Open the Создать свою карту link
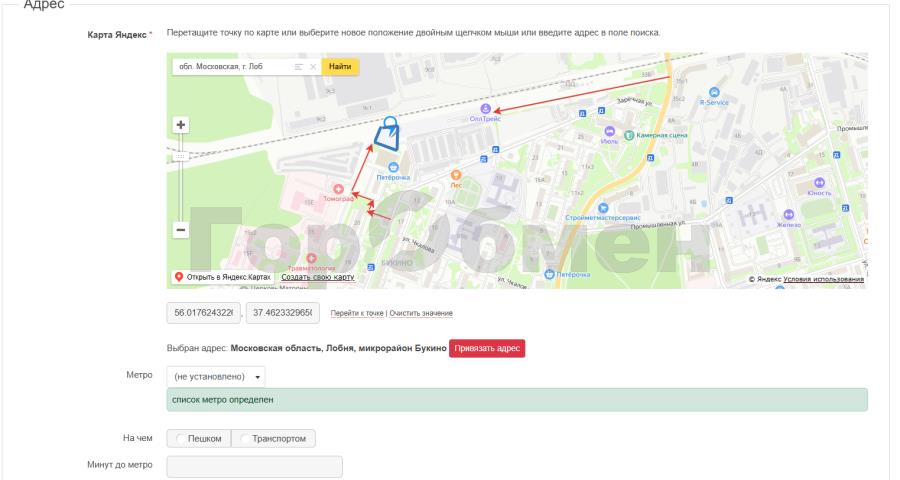This screenshot has height=480, width=900. click(x=317, y=277)
